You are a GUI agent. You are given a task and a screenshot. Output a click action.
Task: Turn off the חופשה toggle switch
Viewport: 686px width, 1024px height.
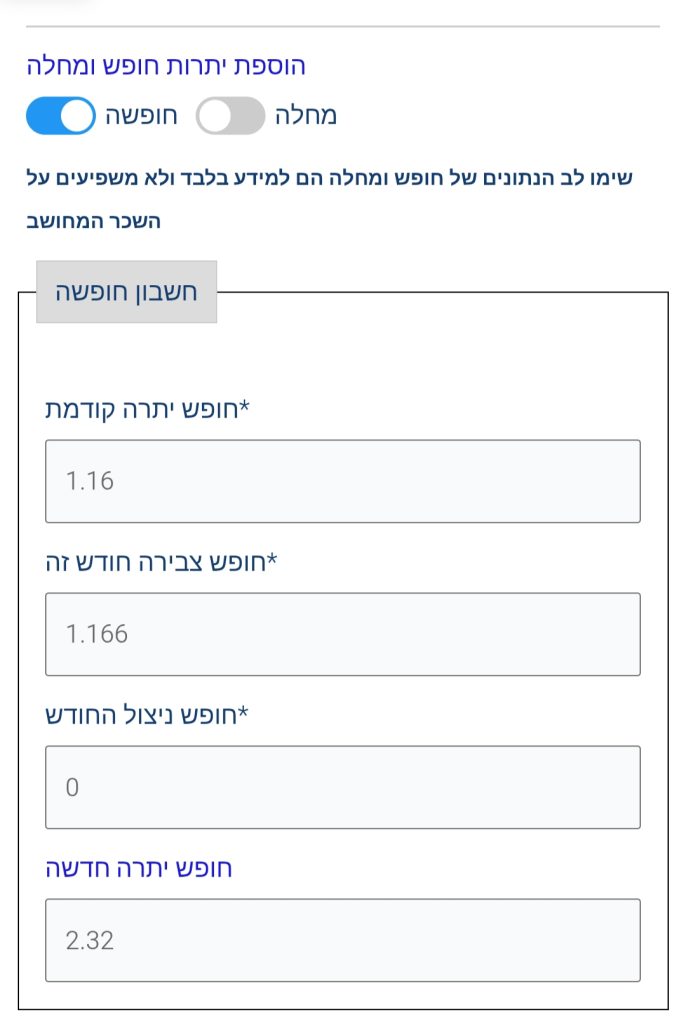pyautogui.click(x=61, y=116)
